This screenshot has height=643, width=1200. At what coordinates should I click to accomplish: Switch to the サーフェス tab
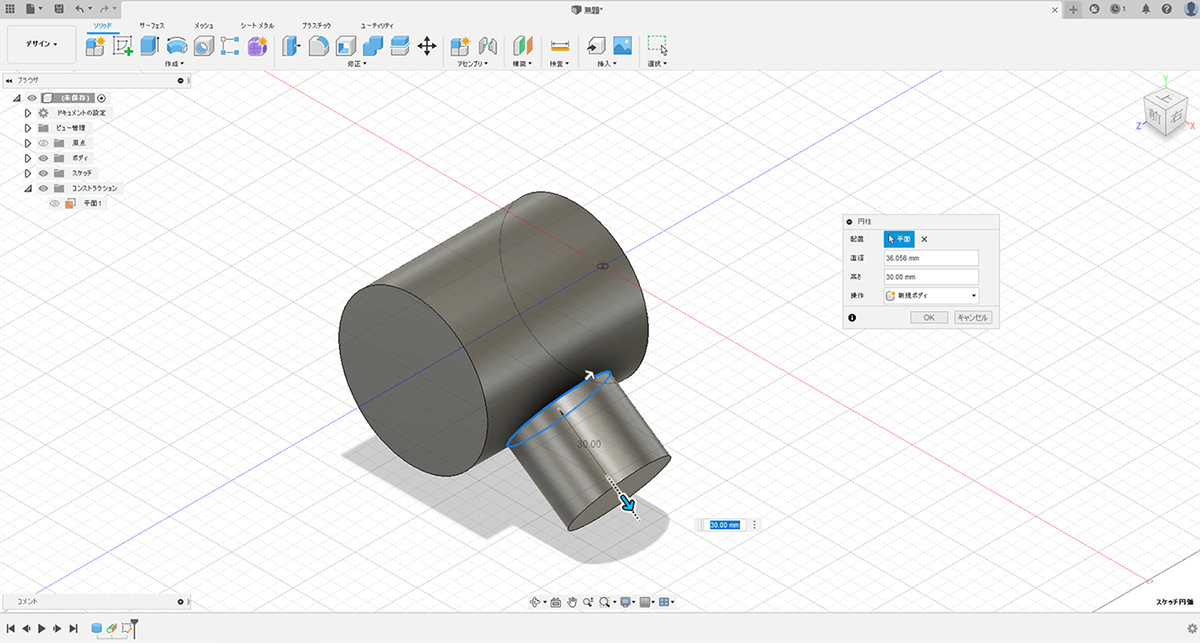153,24
